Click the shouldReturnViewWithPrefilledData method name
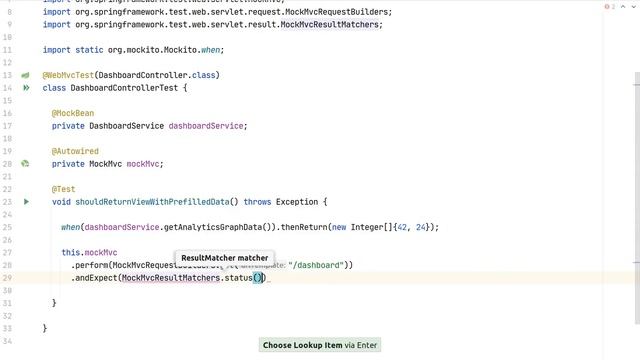 (152, 202)
